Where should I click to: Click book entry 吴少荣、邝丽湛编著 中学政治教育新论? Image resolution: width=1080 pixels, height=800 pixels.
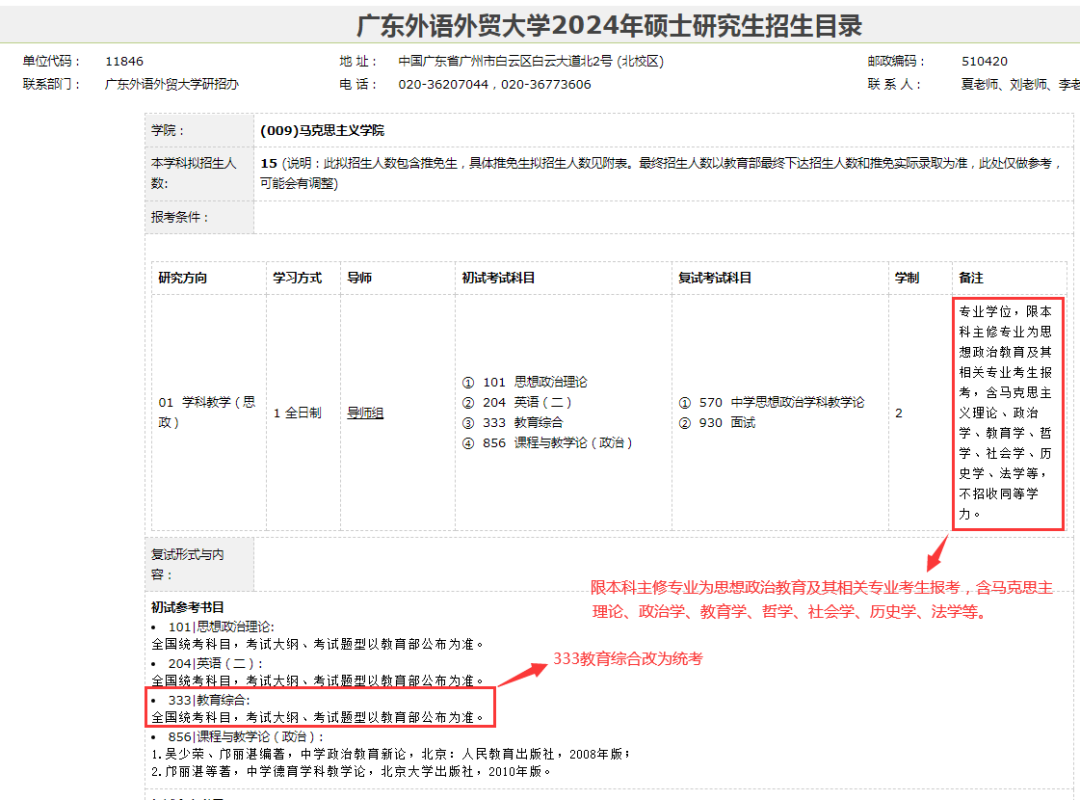pos(391,755)
